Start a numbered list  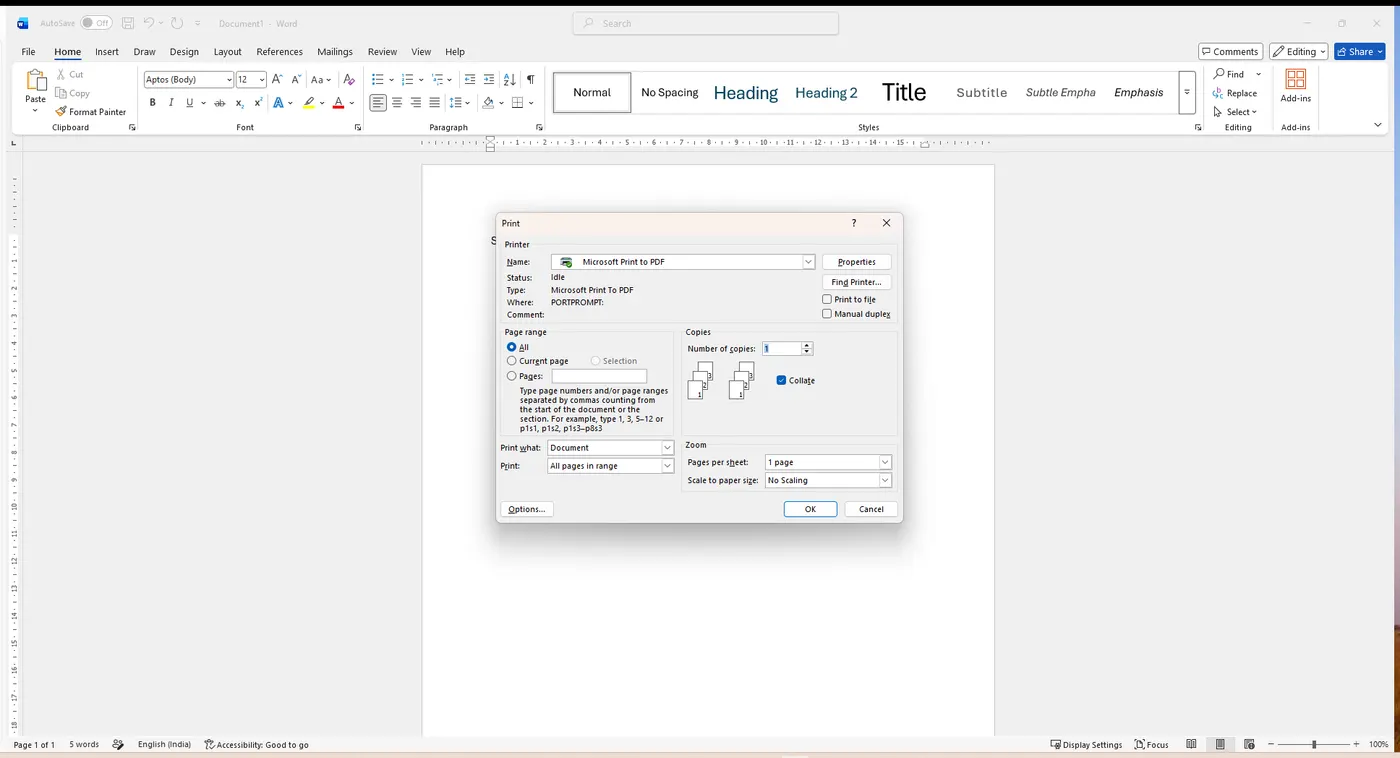pyautogui.click(x=407, y=79)
